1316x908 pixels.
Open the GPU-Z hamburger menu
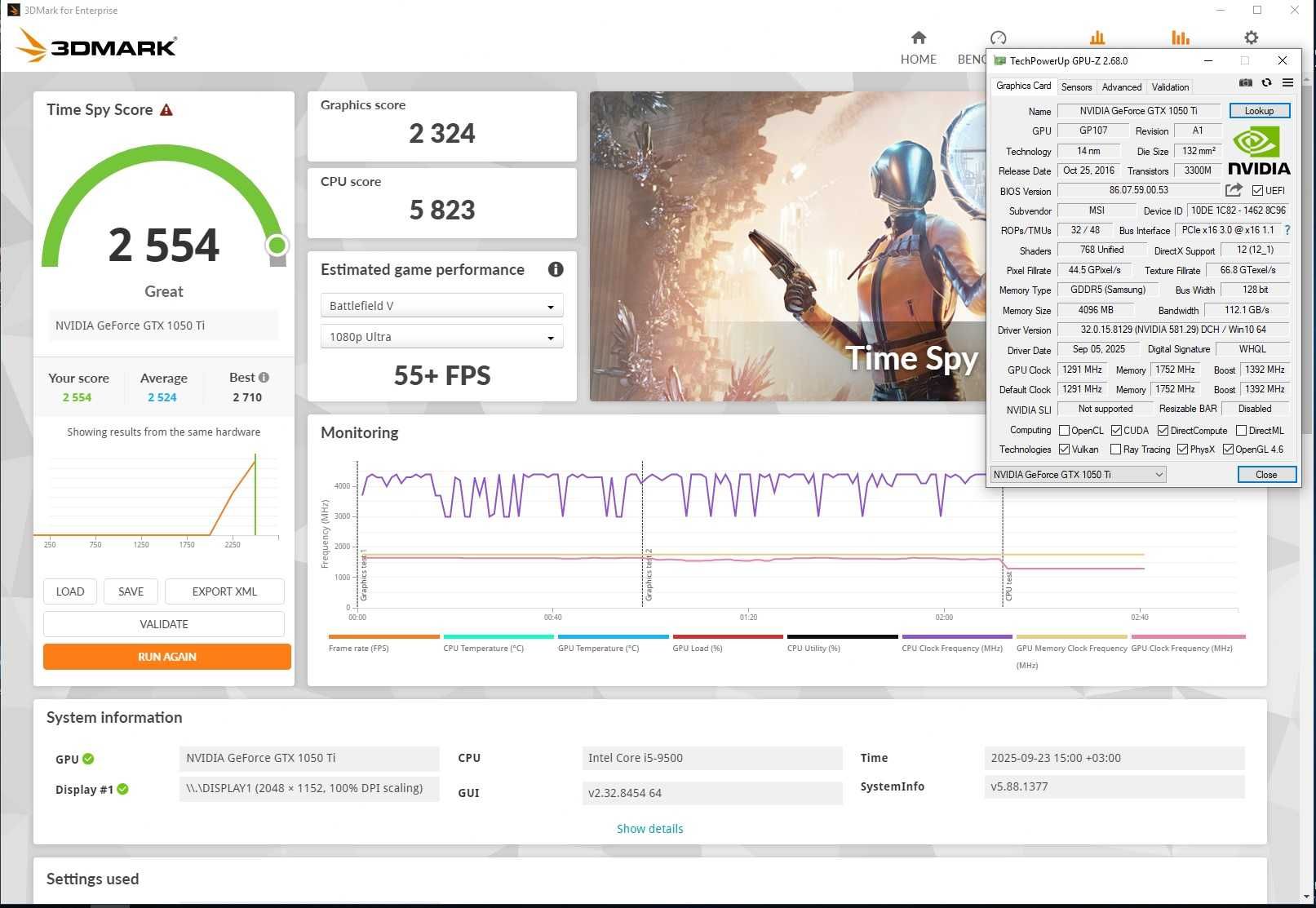pyautogui.click(x=1287, y=82)
